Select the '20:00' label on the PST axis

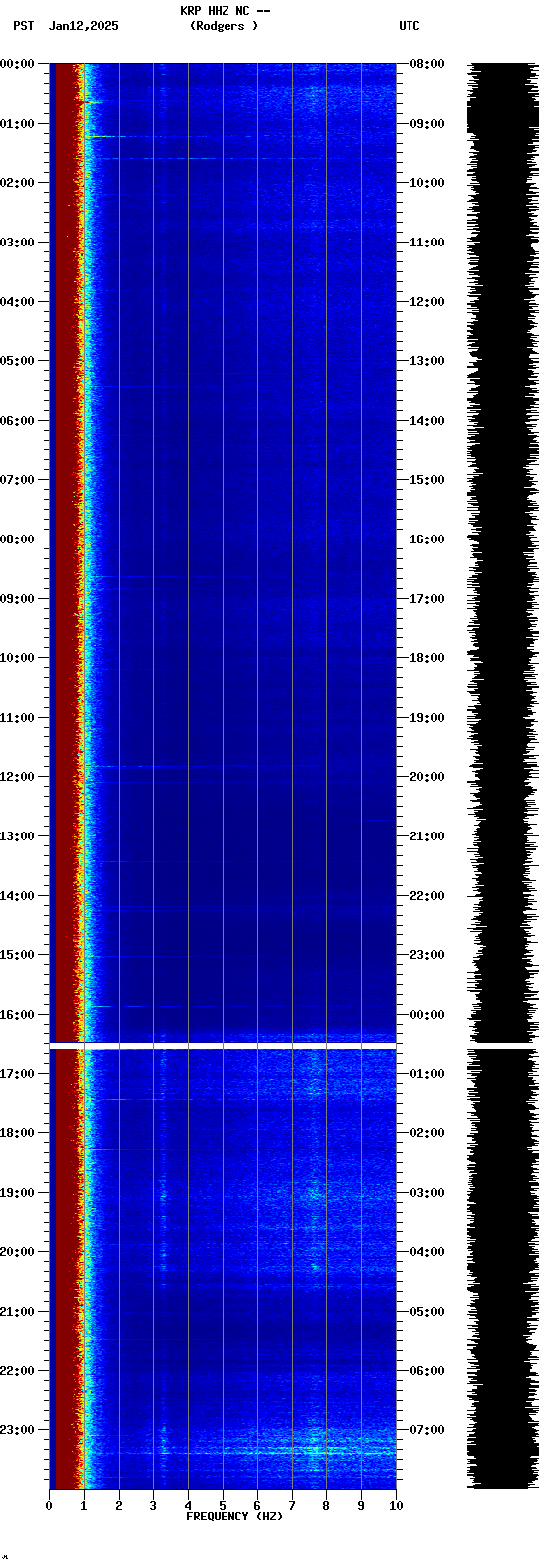pyautogui.click(x=17, y=1252)
